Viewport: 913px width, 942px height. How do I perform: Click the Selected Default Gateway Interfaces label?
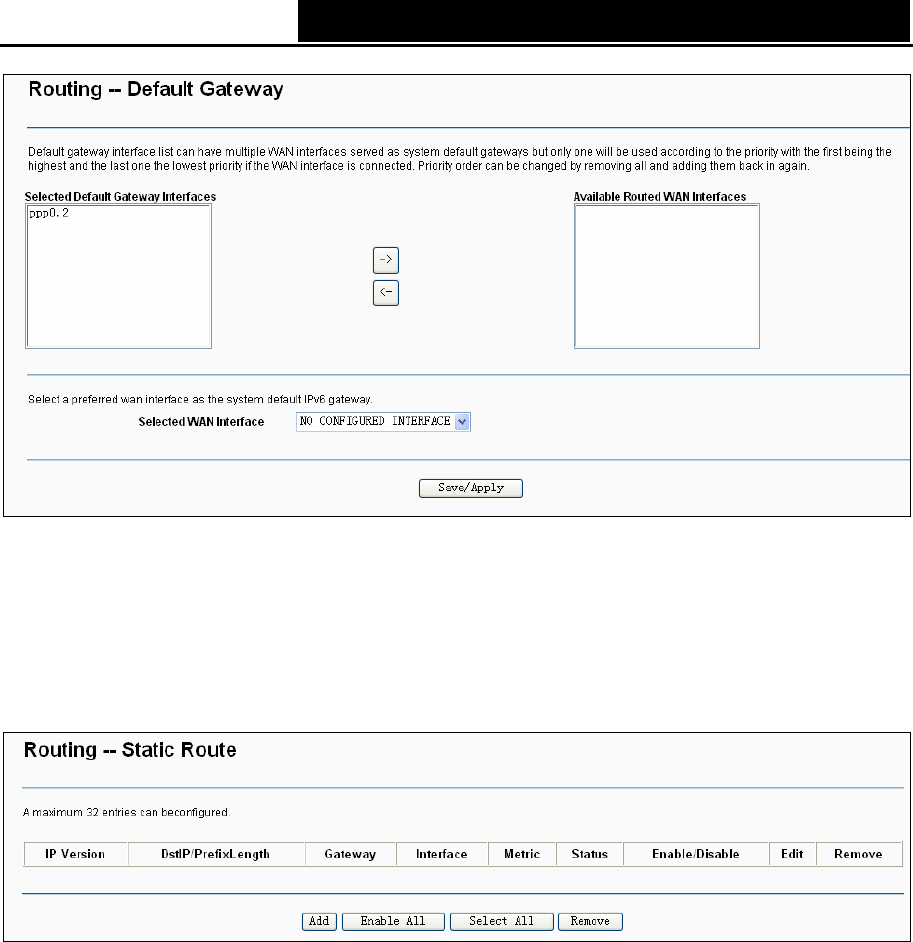coord(120,196)
